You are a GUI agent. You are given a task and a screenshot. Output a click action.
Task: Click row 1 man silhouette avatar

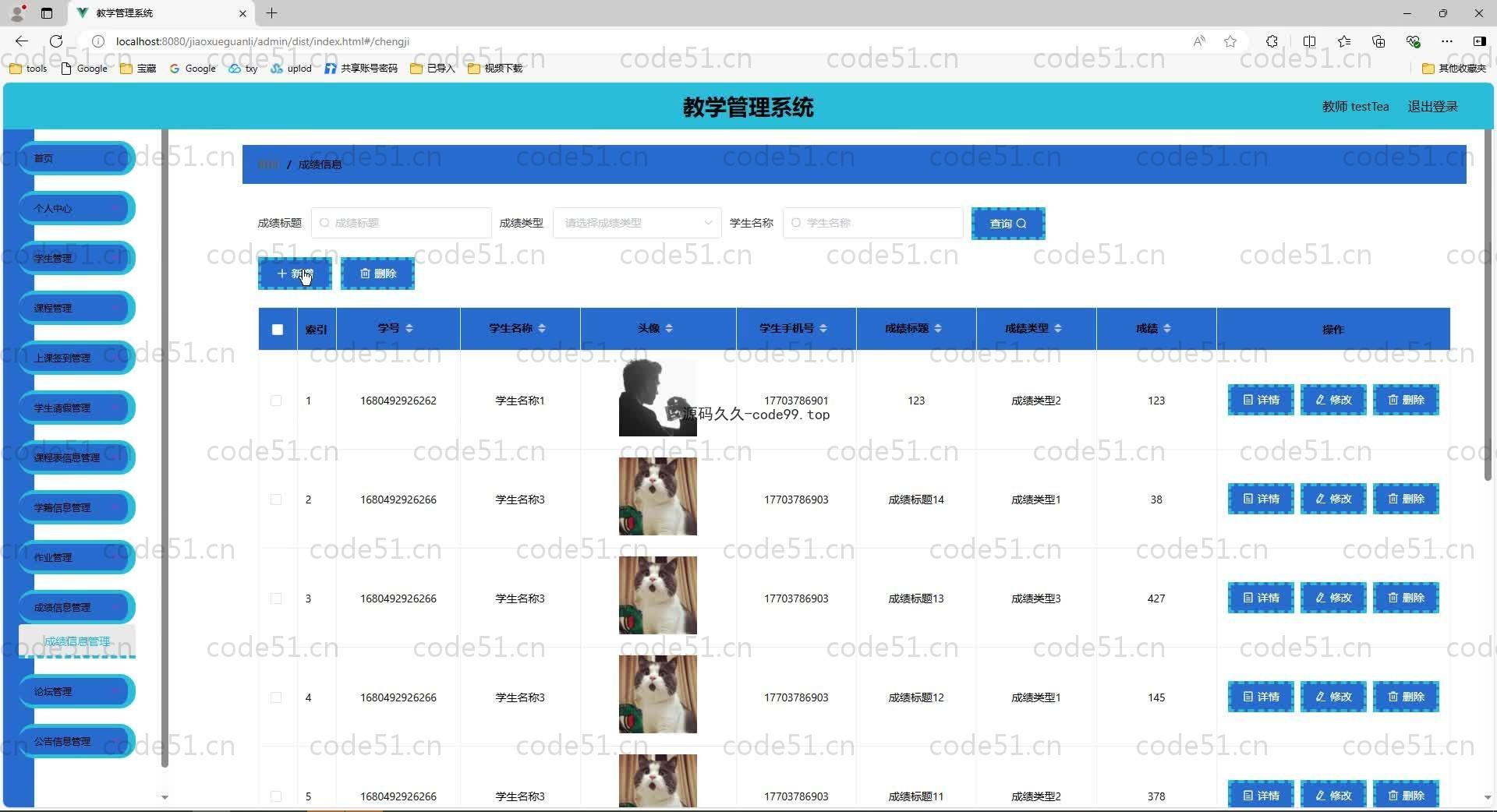[658, 397]
